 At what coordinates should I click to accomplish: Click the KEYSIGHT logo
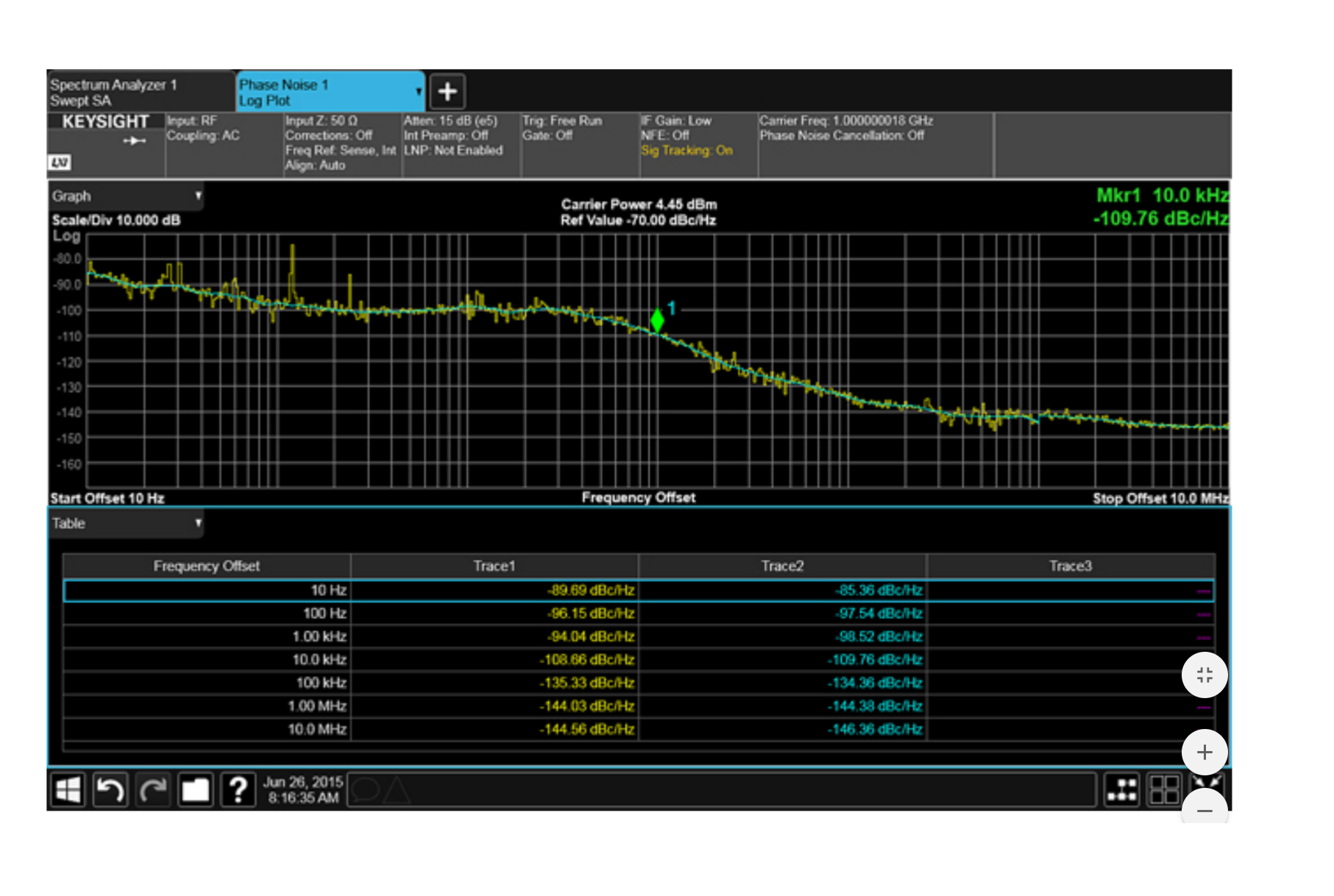[x=105, y=121]
